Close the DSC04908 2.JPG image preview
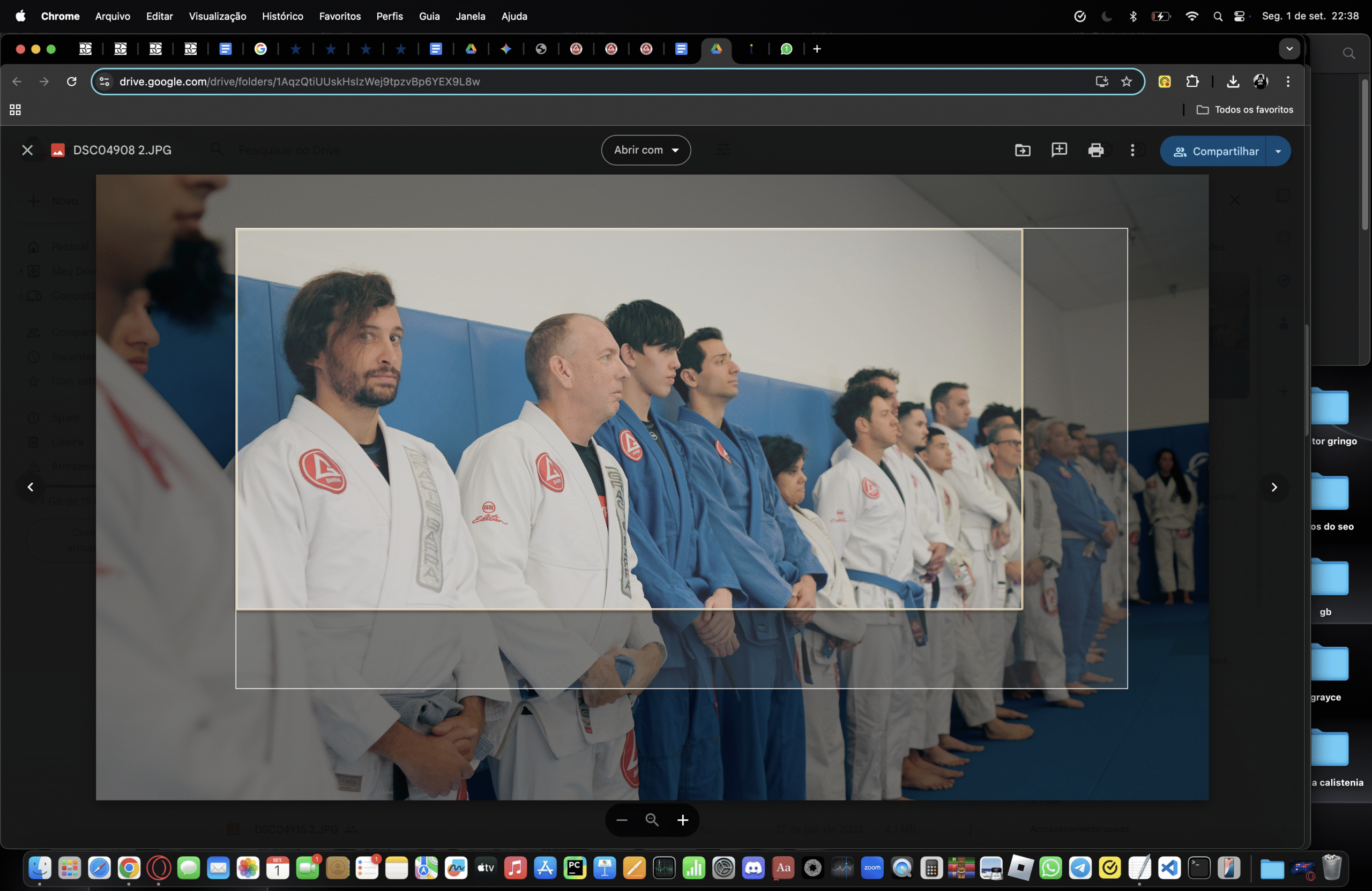Viewport: 1372px width, 891px height. pos(27,151)
